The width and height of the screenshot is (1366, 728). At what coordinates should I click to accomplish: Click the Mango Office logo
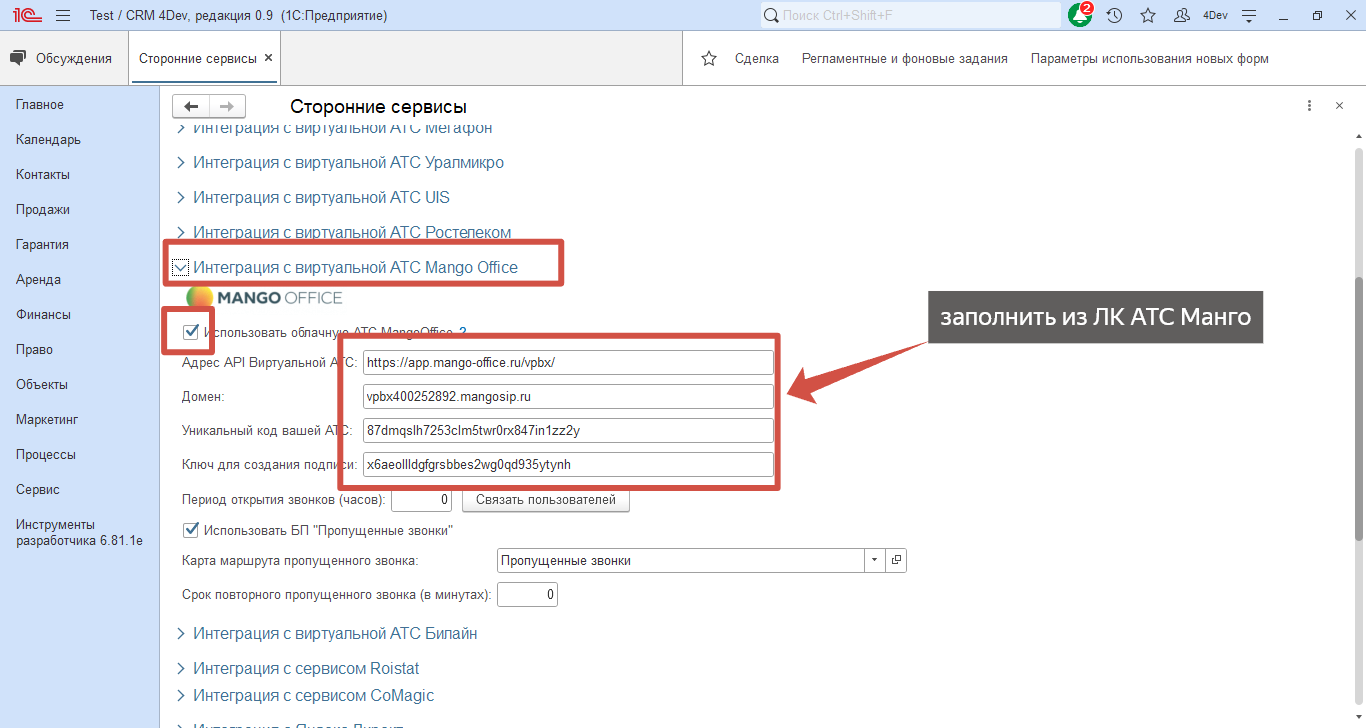(x=265, y=297)
